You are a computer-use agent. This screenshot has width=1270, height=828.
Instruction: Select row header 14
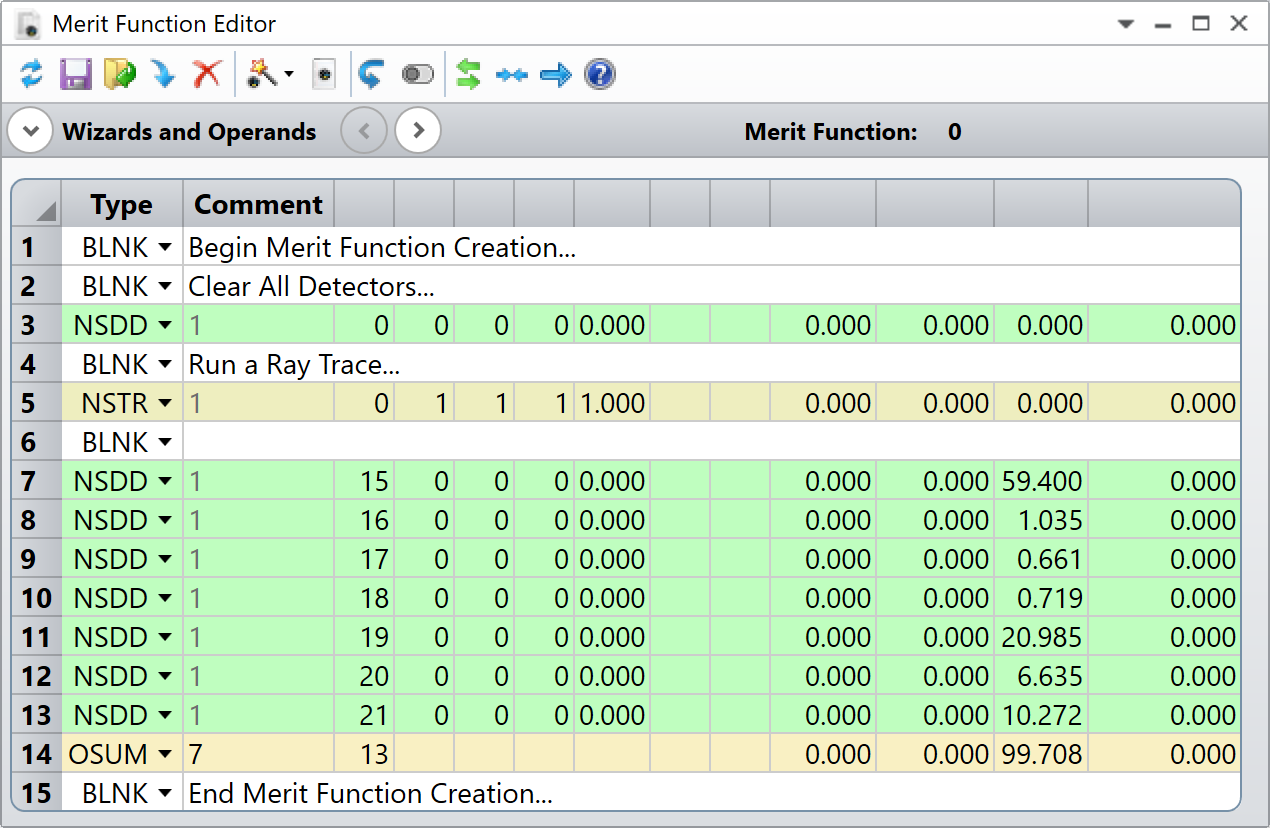tap(37, 754)
